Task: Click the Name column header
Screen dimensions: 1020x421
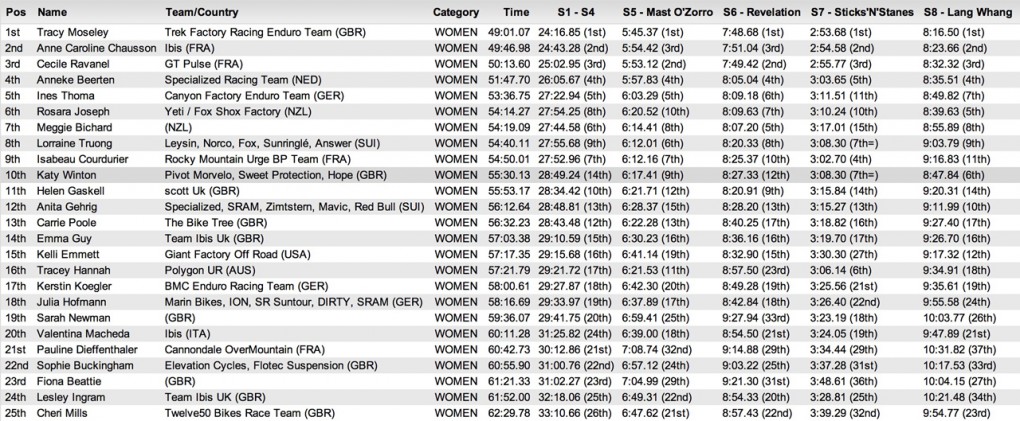Action: (x=51, y=13)
